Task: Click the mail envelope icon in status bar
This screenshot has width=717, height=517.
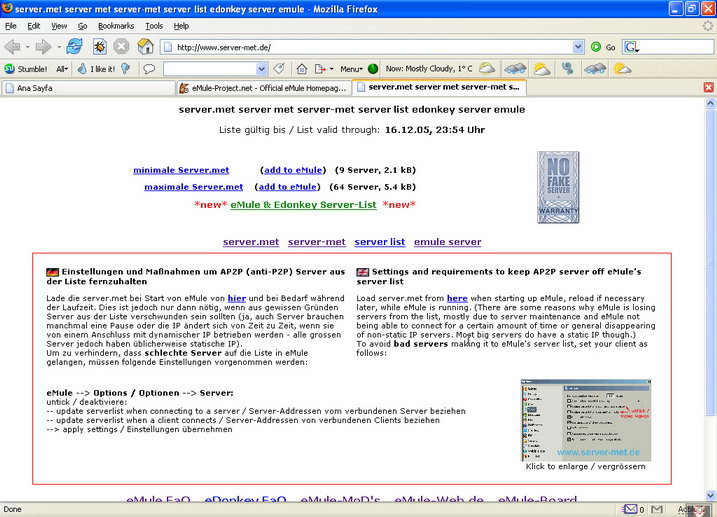Action: pos(631,509)
